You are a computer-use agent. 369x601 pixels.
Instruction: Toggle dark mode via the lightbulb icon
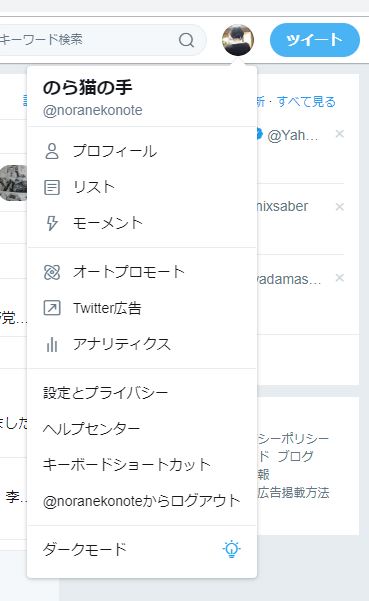(x=231, y=549)
